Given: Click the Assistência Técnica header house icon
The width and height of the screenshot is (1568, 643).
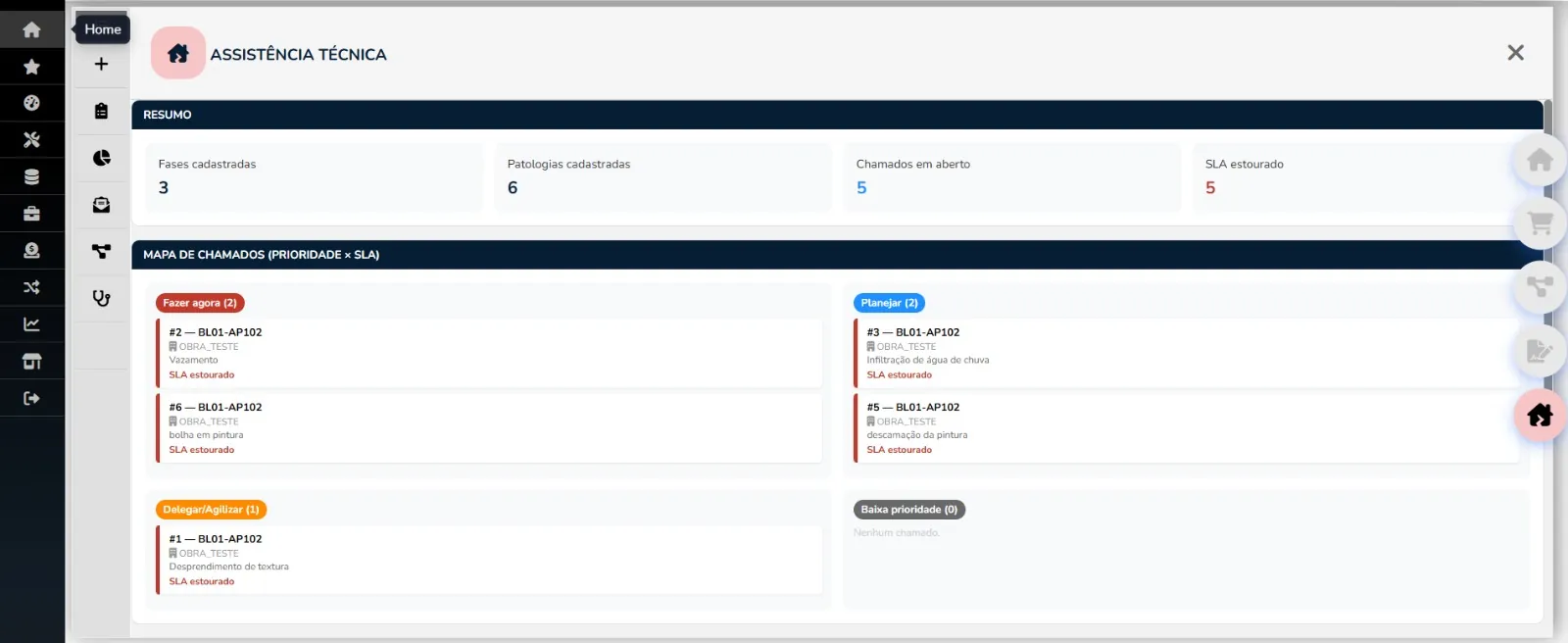Looking at the screenshot, I should point(178,53).
